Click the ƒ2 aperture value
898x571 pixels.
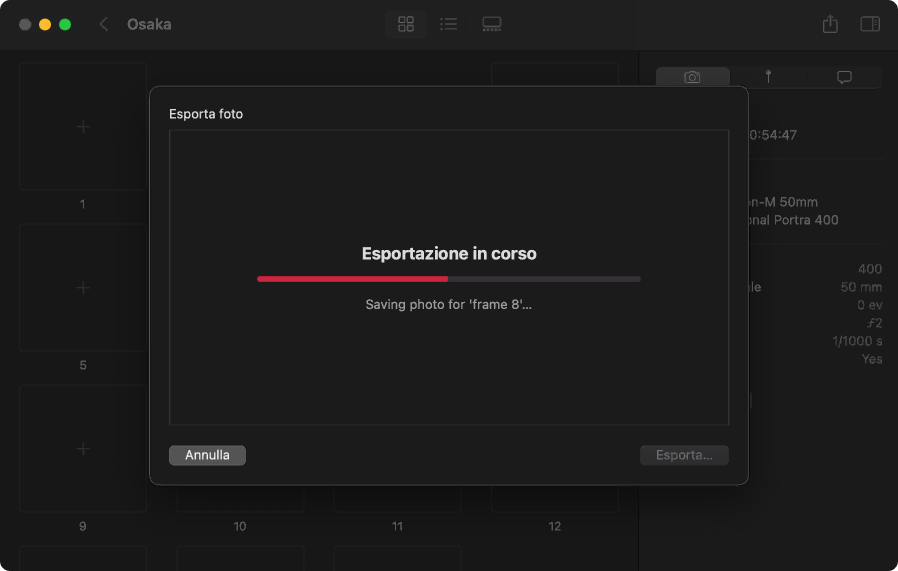point(875,323)
